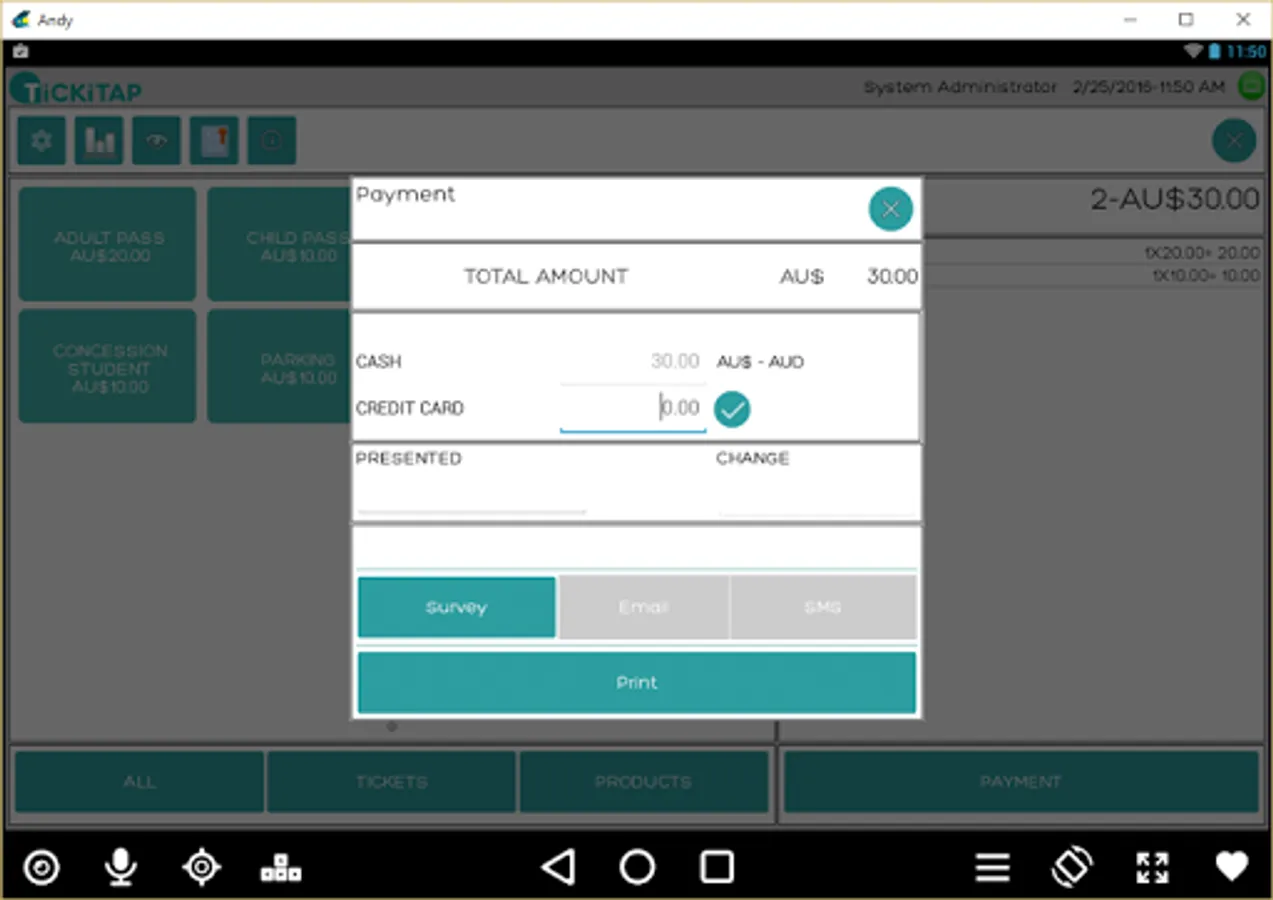Switch to the PRODUCTS category tab

[643, 782]
